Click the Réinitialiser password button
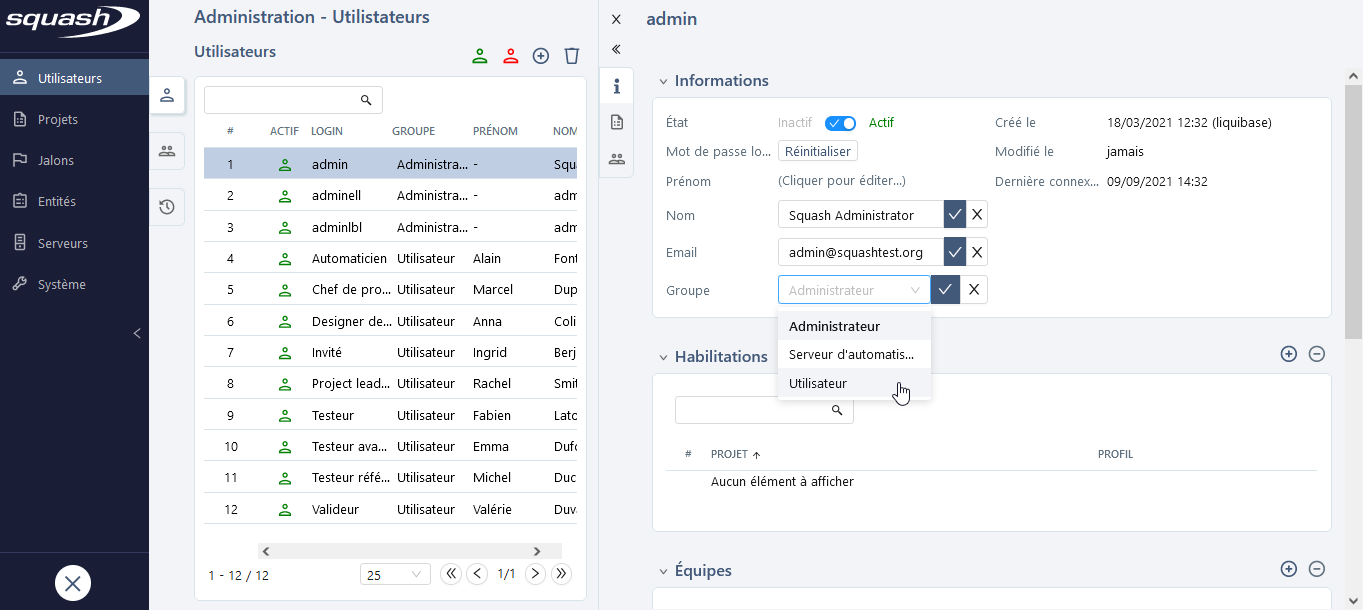 pos(818,152)
